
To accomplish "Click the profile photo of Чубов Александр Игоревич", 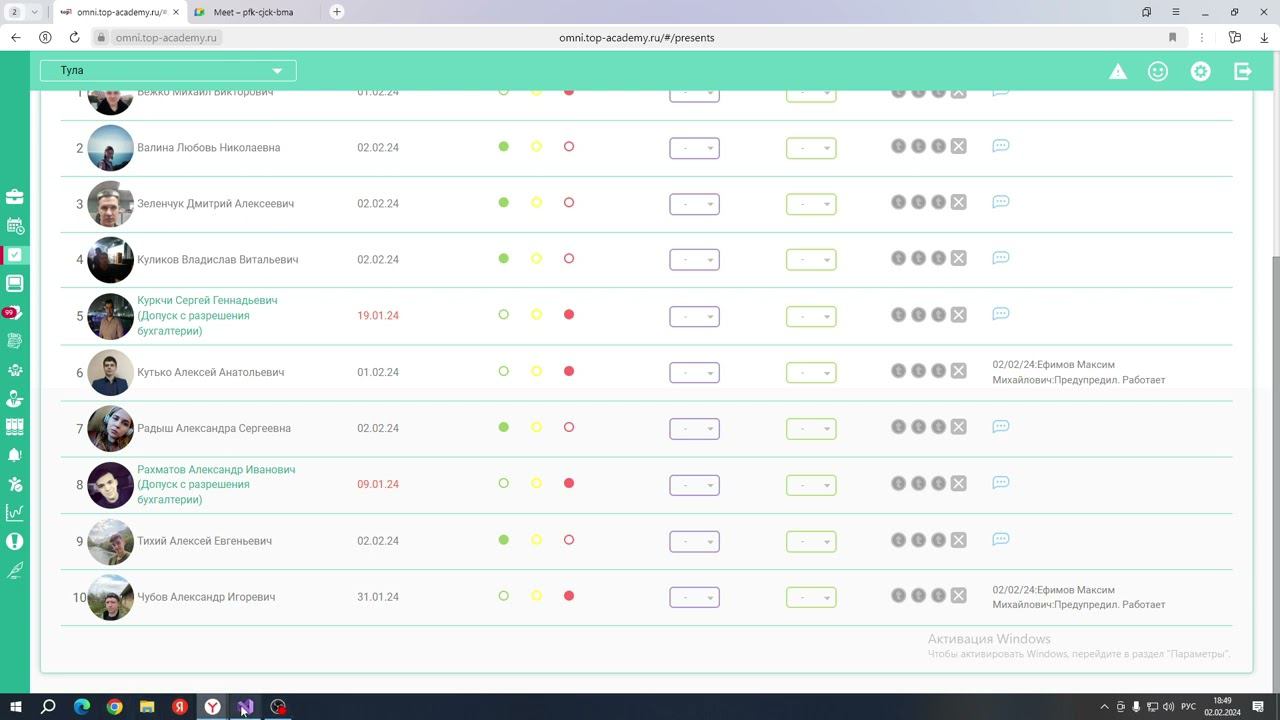I will [x=110, y=597].
